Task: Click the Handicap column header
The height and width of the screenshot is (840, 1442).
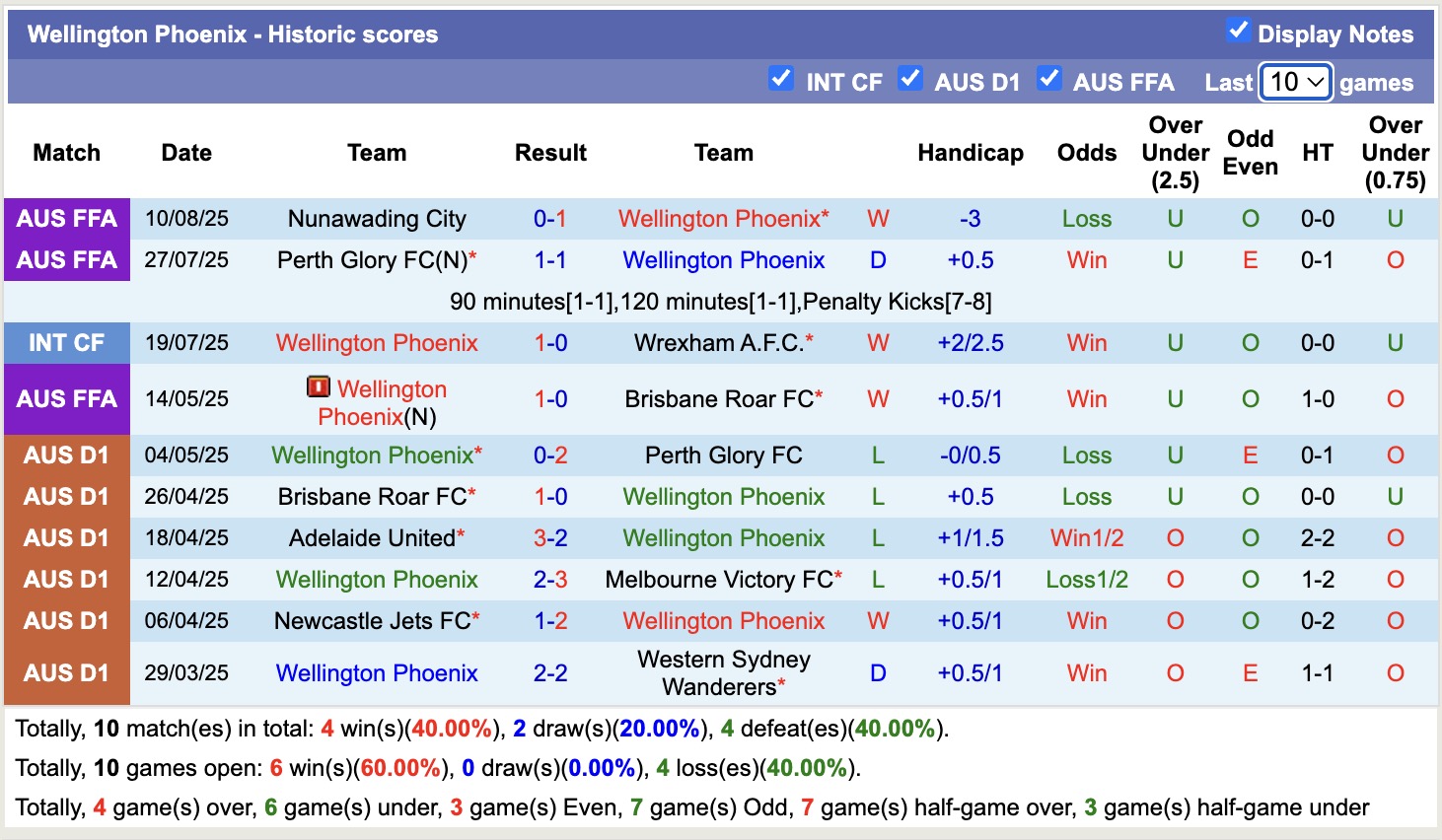Action: click(x=971, y=153)
